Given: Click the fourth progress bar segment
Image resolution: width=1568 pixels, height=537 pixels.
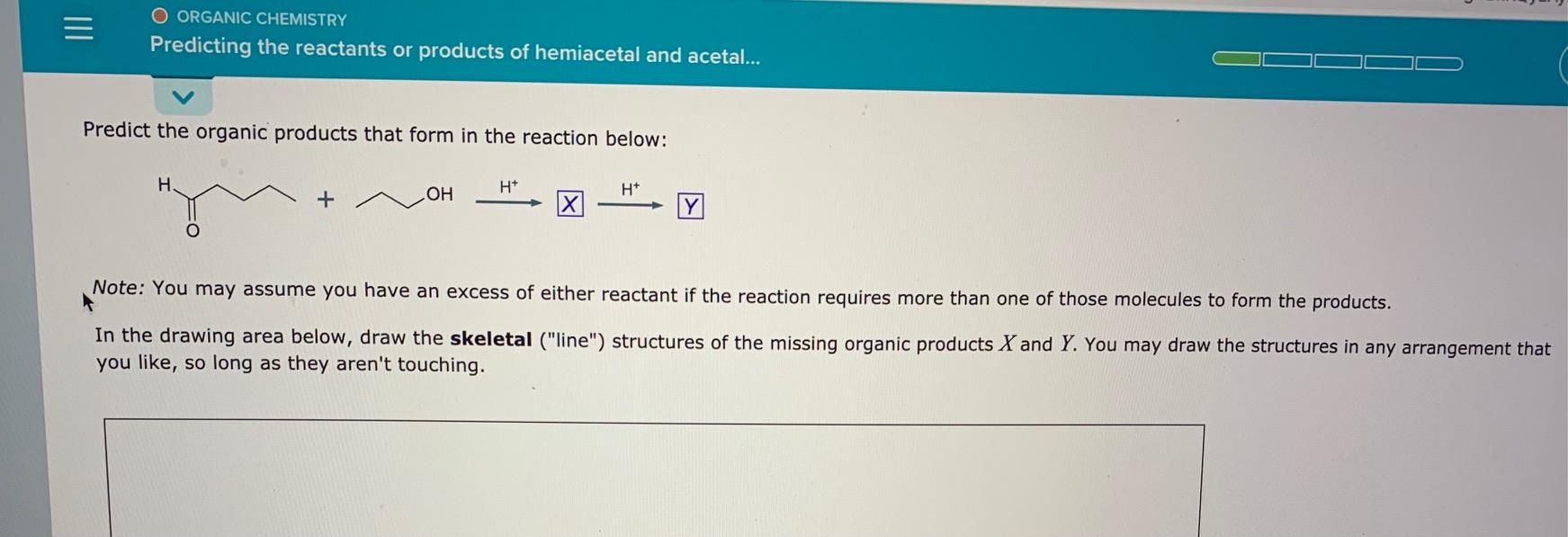Looking at the screenshot, I should click(1388, 60).
